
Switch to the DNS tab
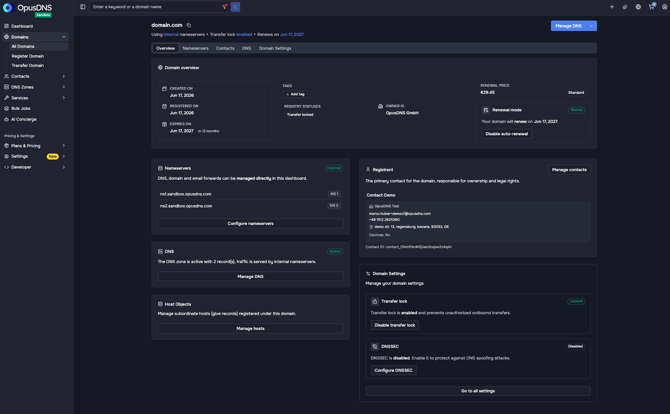pos(247,48)
